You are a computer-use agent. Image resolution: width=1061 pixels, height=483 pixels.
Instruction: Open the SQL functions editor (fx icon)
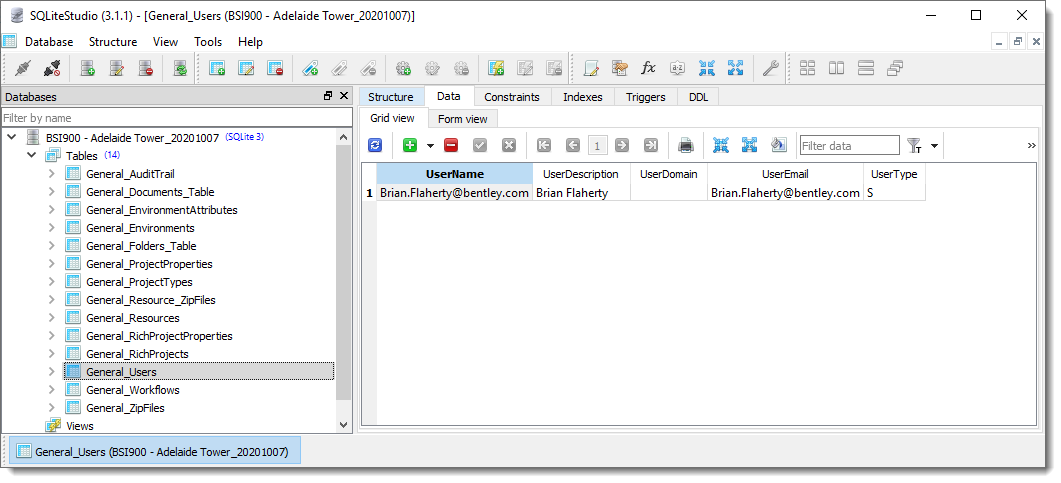click(x=649, y=68)
